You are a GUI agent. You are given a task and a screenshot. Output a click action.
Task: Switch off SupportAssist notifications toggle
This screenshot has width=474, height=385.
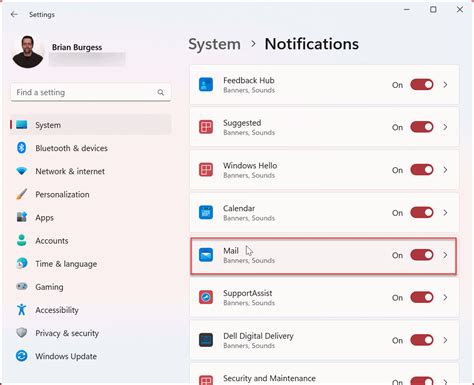pos(422,297)
